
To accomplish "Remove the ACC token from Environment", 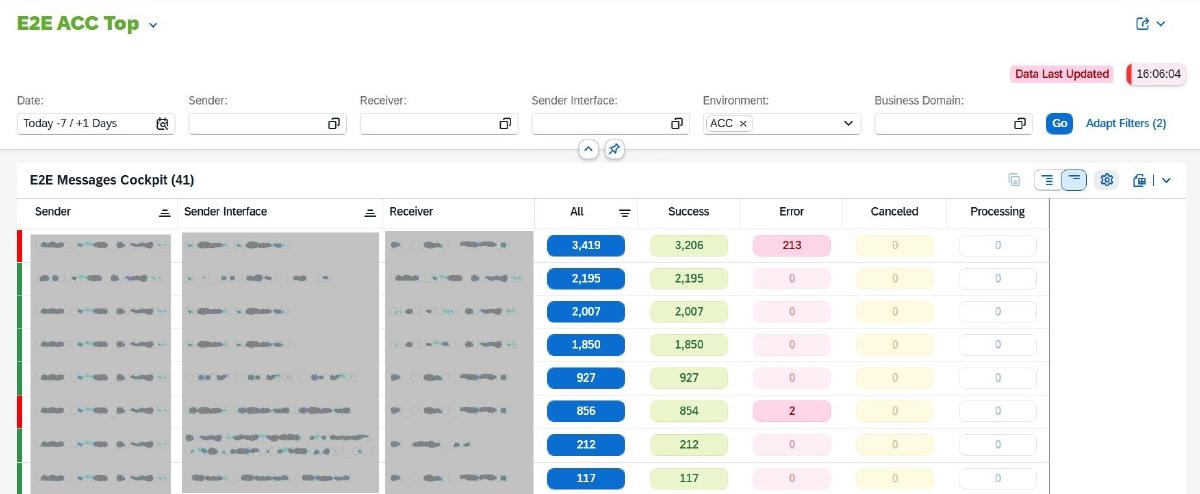I will (x=743, y=124).
